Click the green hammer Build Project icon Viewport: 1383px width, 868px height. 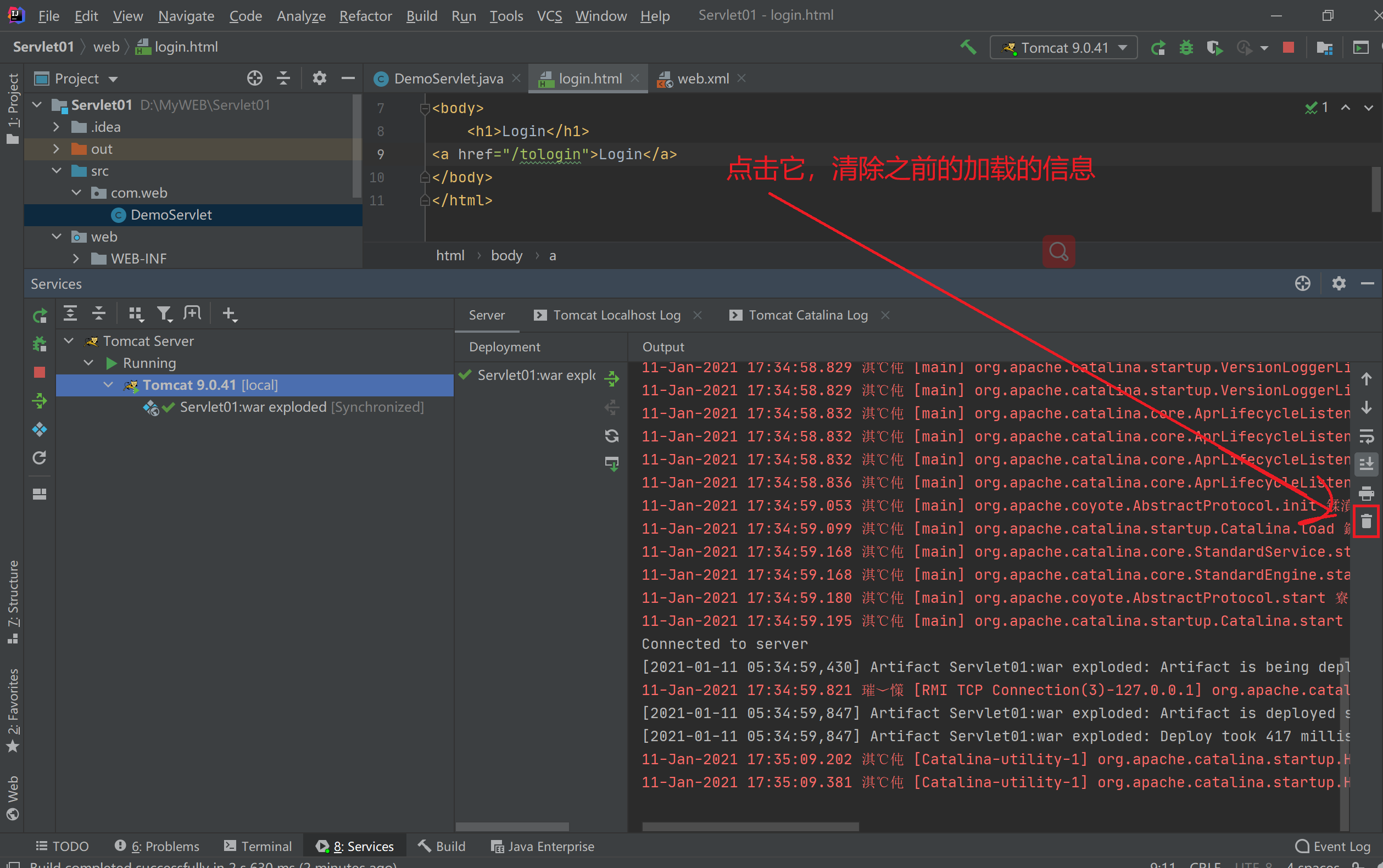[968, 48]
